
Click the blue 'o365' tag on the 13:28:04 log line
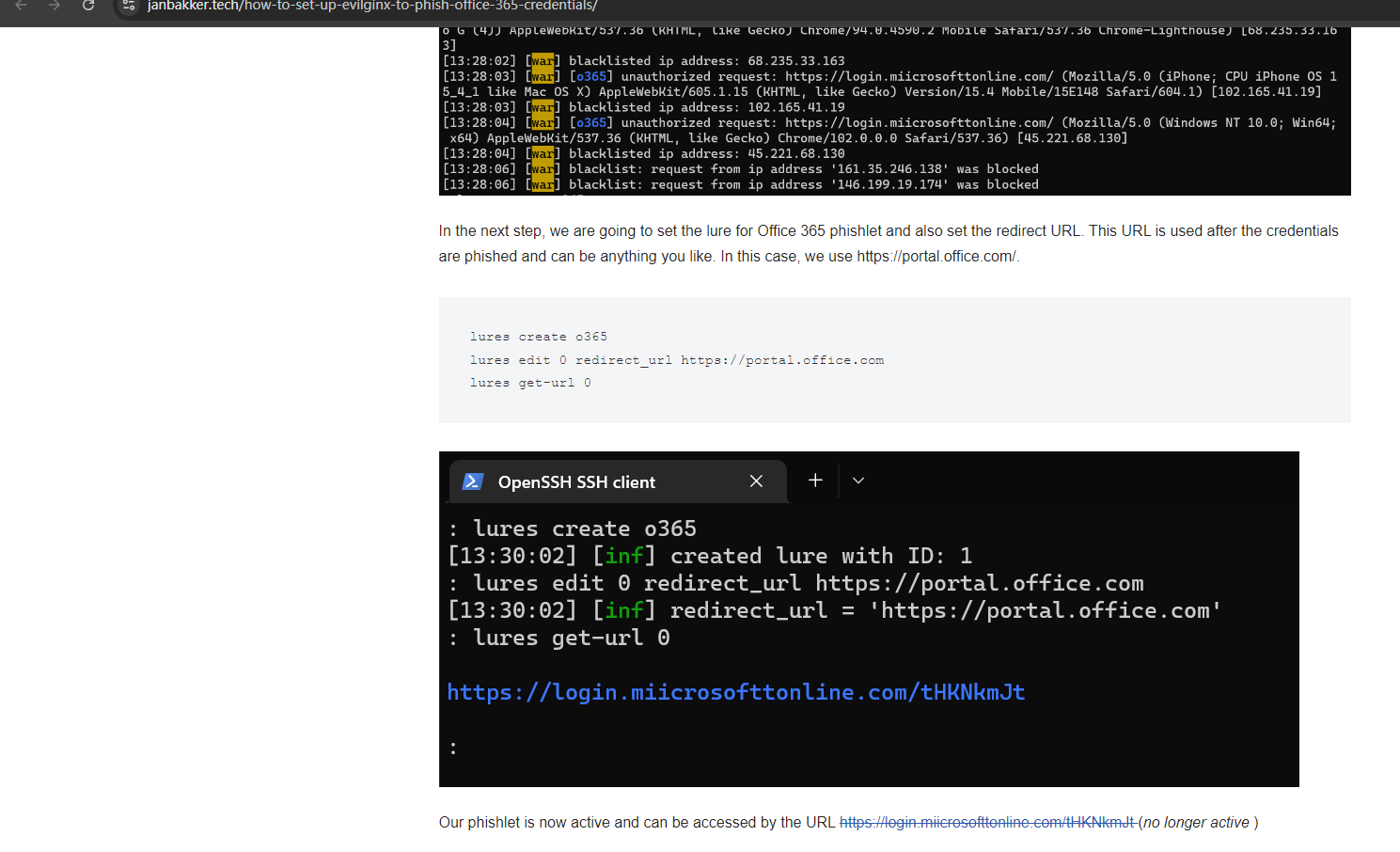point(591,122)
